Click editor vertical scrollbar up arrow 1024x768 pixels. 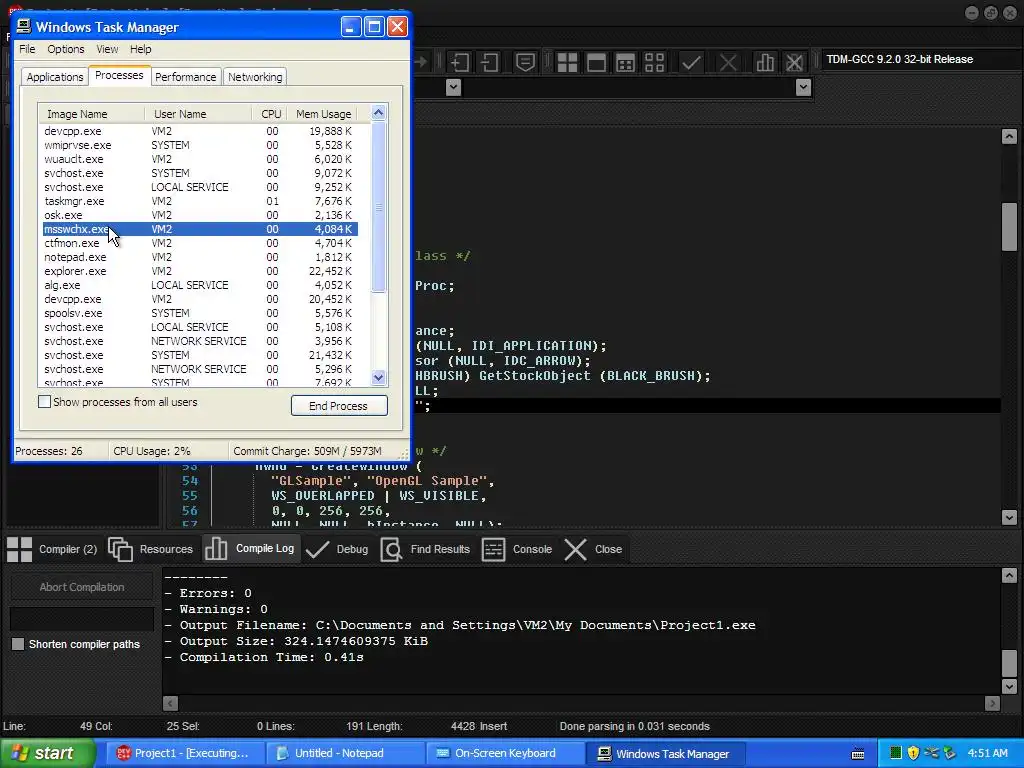(1009, 136)
